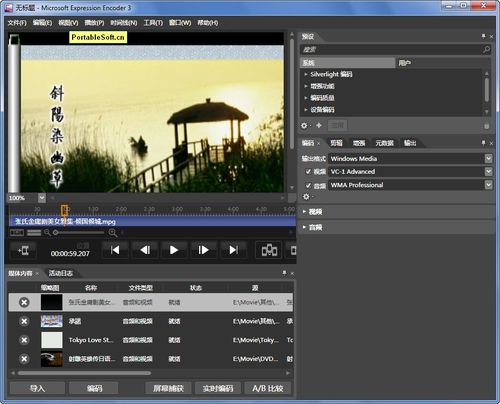Step forward one frame
Screen dimensions: 500x404
[x=203, y=250]
